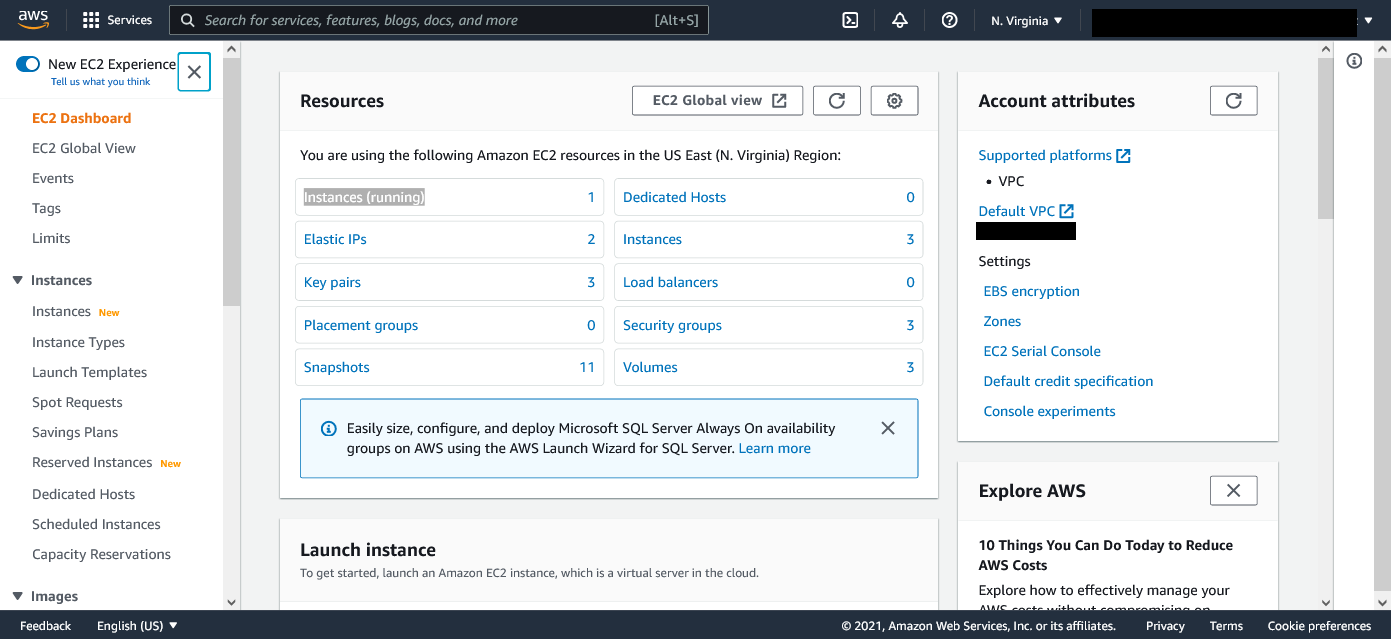Viewport: 1391px width, 639px height.
Task: Open Instances New in sidebar
Action: tap(61, 312)
